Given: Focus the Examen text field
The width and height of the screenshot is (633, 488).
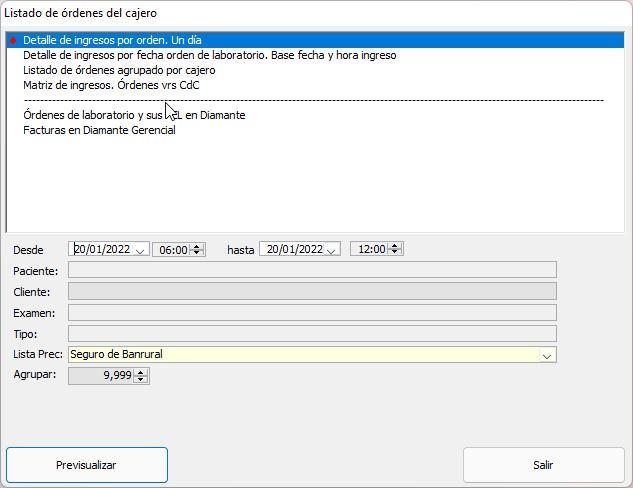Looking at the screenshot, I should click(311, 313).
